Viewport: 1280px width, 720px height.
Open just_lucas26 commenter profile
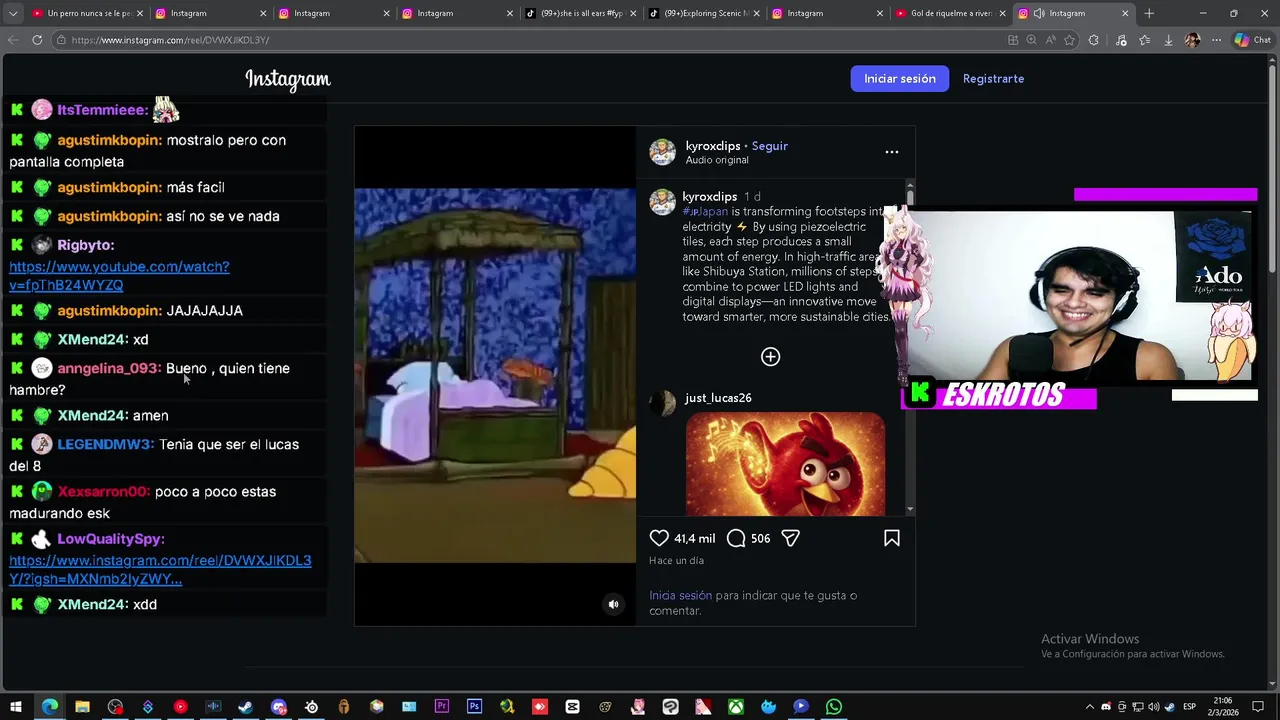tap(718, 398)
